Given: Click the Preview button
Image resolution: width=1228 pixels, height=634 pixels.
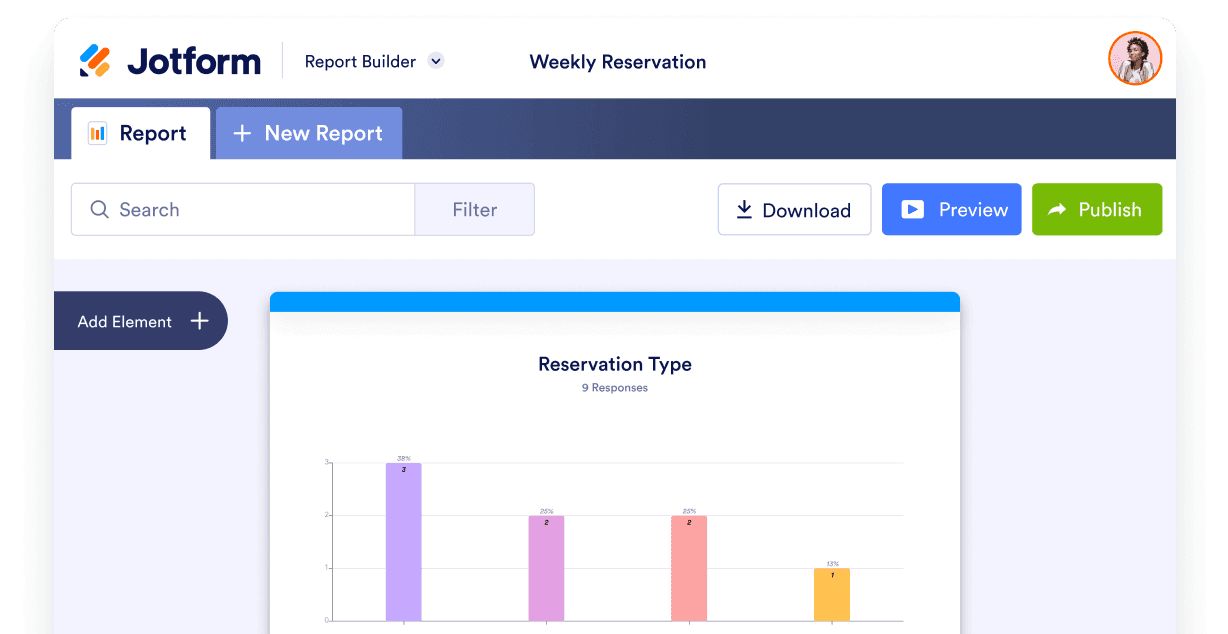Looking at the screenshot, I should pos(951,209).
